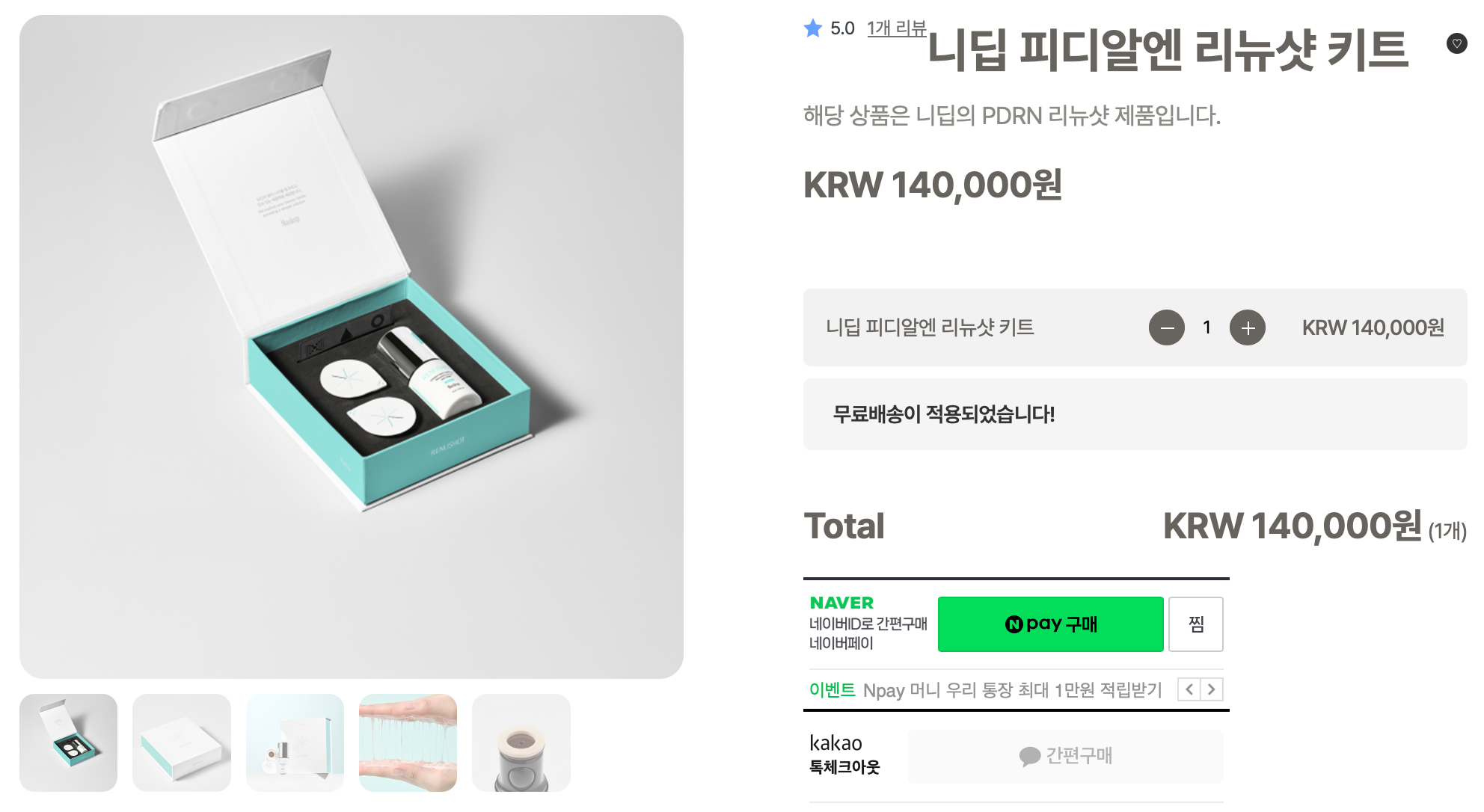Click the green Npay 구매 button
The height and width of the screenshot is (812, 1484).
tap(1050, 624)
